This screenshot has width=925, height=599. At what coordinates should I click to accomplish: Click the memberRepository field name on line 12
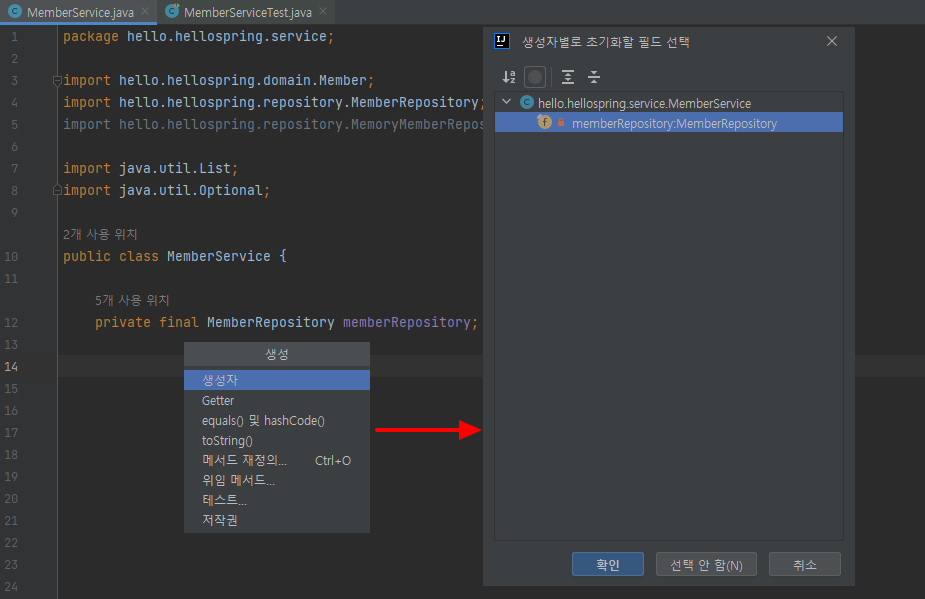[x=406, y=322]
